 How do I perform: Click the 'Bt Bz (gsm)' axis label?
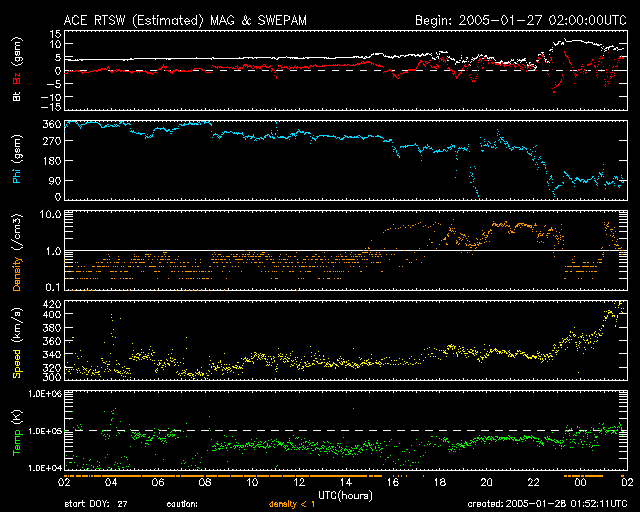17,69
